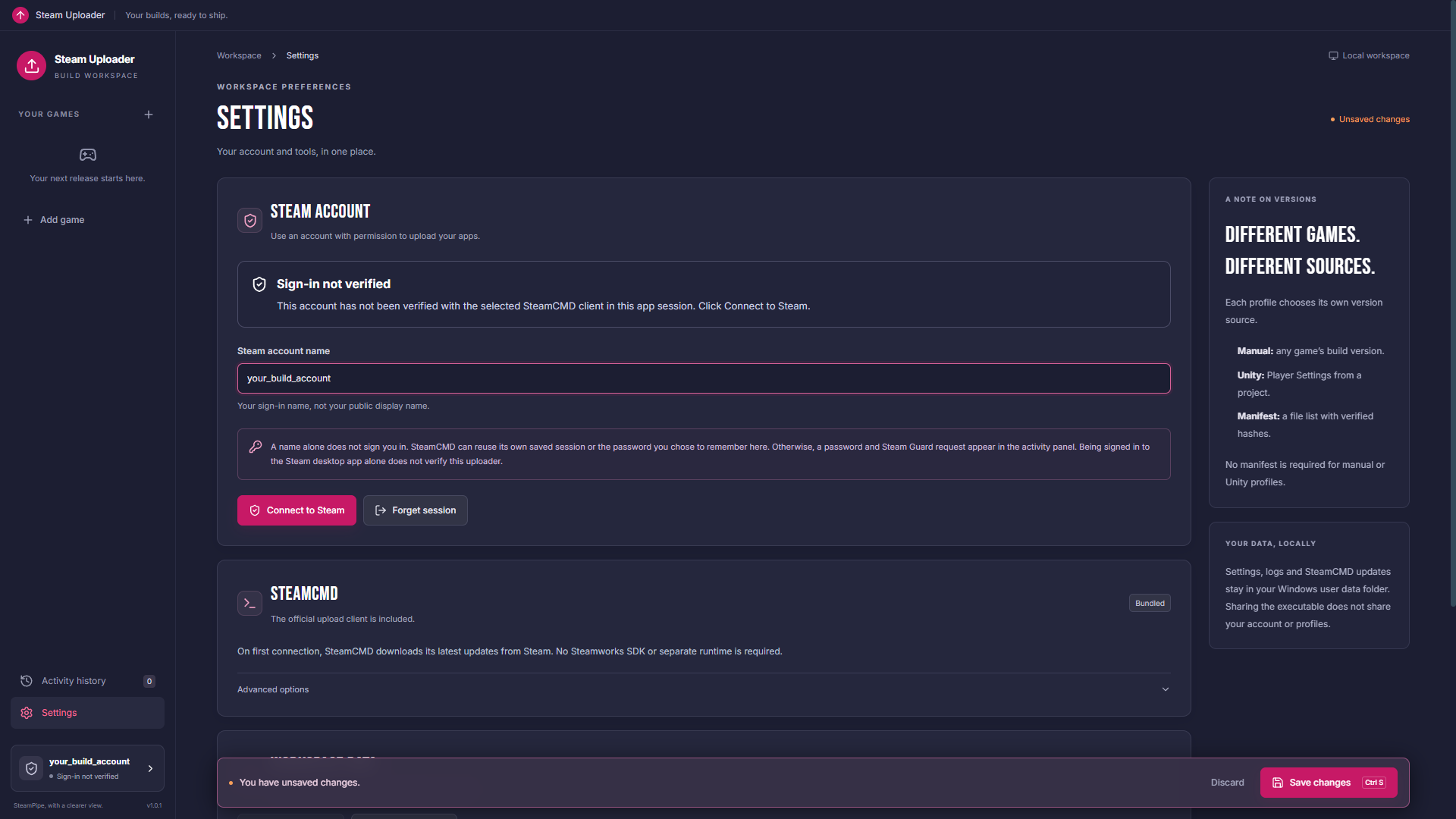Click the save disk icon in Save changes
Screen dimensions: 1456x819
pyautogui.click(x=1278, y=783)
